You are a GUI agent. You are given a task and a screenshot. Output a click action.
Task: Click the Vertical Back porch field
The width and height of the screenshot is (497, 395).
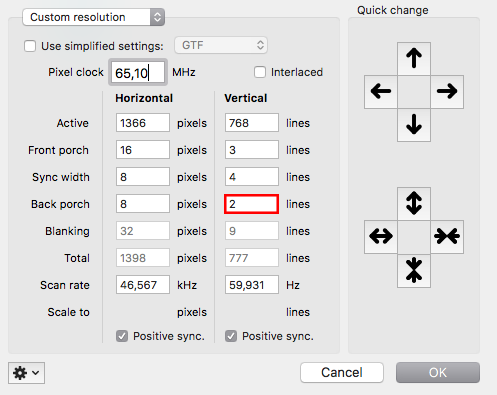[252, 204]
